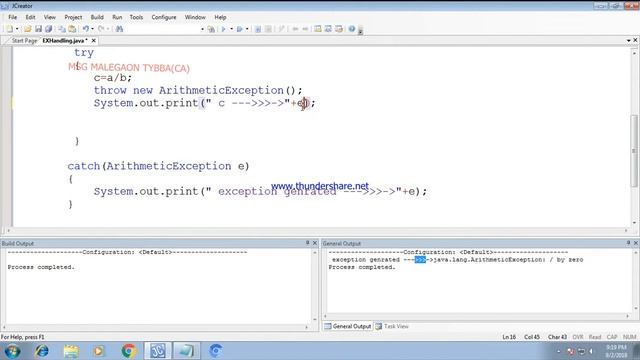Viewport: 640px width, 360px height.
Task: Open File Explorer from the taskbar
Action: coord(71,351)
